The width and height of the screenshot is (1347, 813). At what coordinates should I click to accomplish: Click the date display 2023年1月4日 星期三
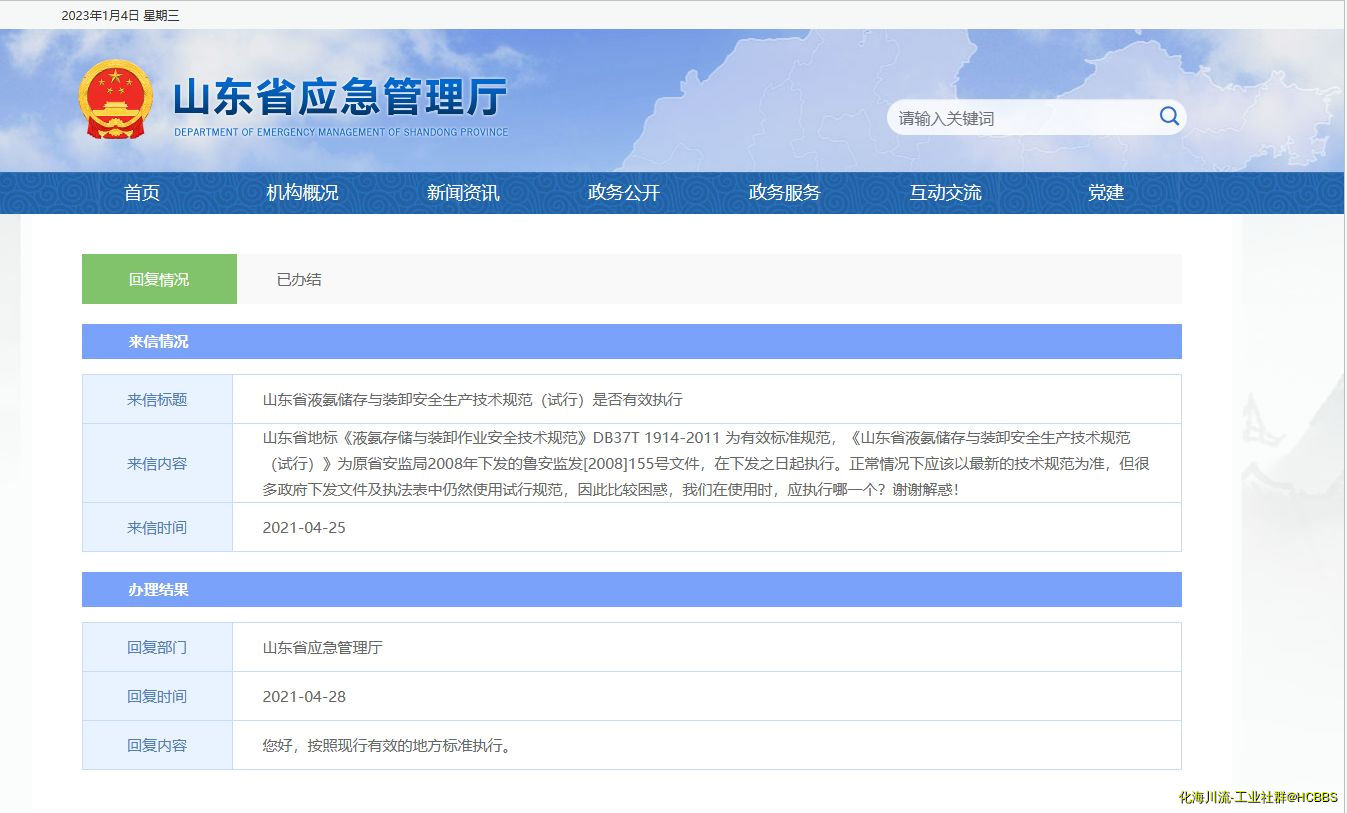point(120,15)
